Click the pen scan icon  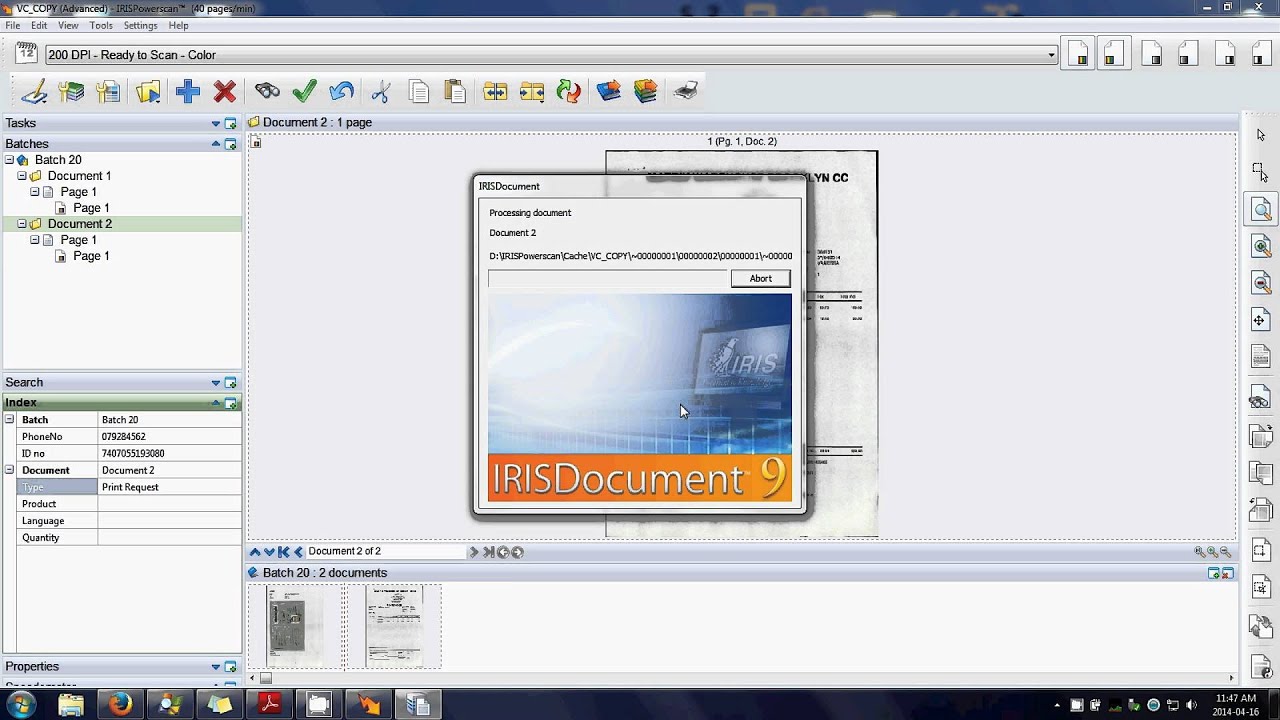tap(34, 92)
